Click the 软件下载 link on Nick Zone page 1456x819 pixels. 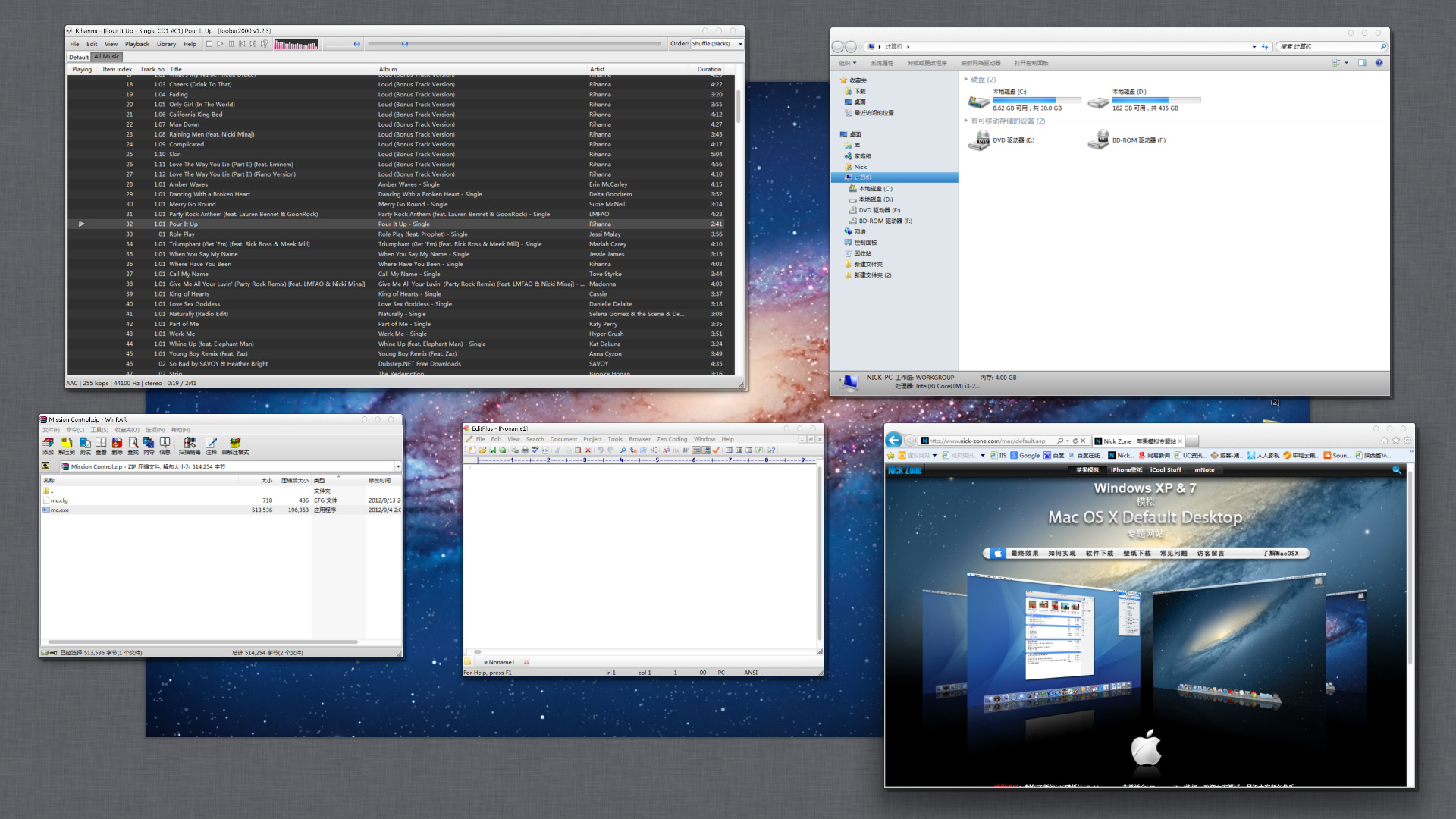click(1099, 554)
